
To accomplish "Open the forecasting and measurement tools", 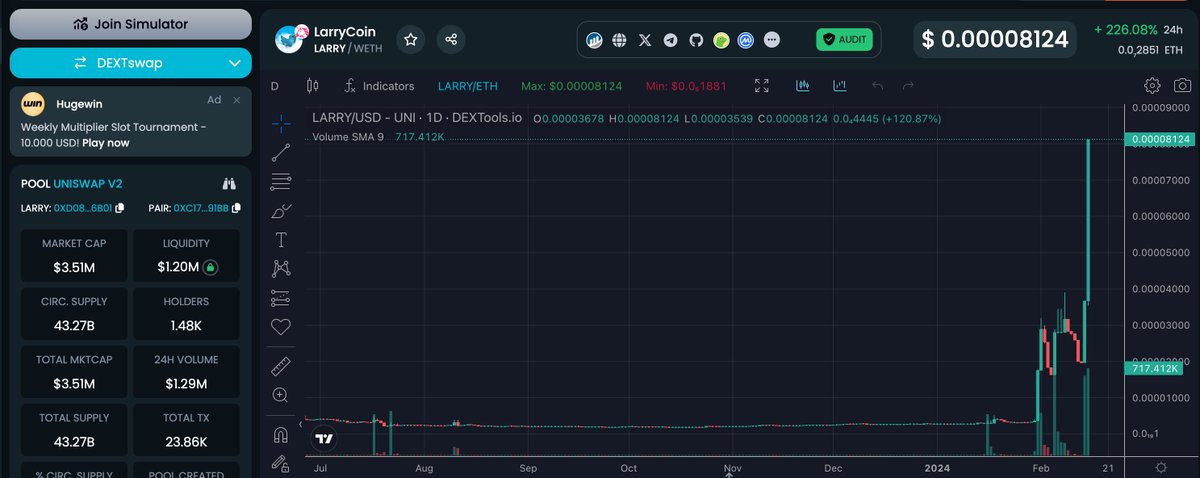I will [x=281, y=298].
